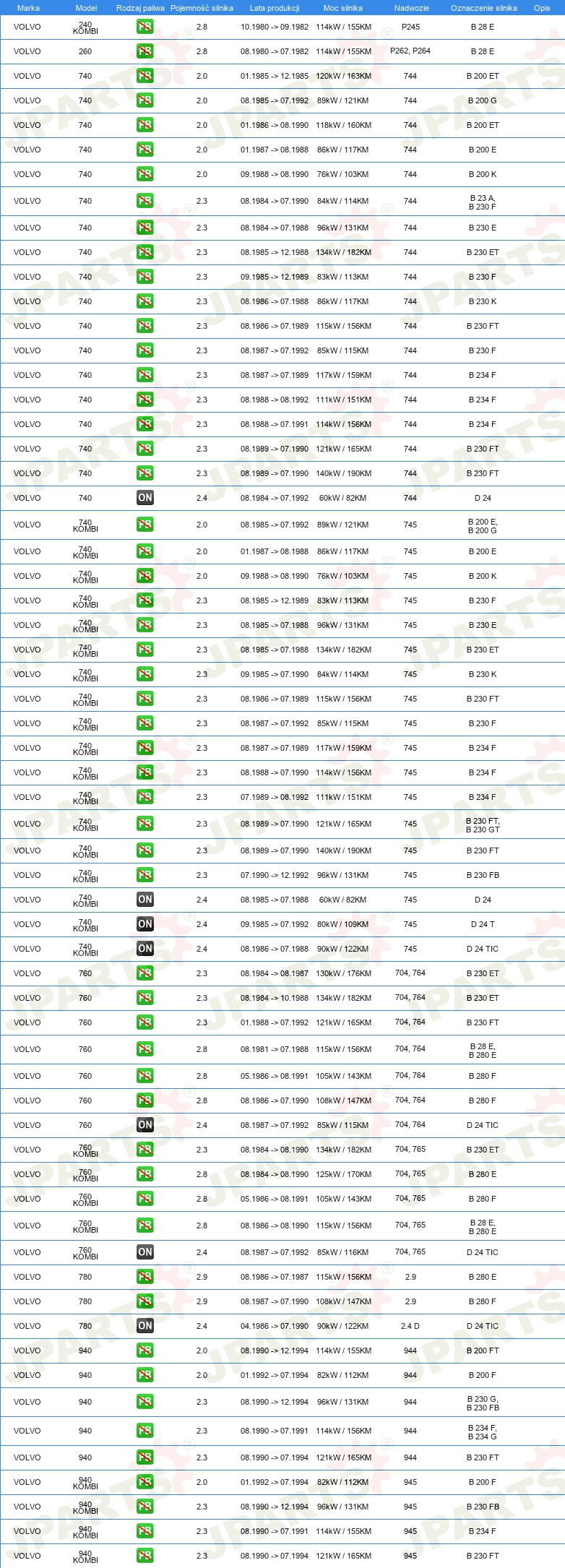Click petrol icon in 940 KOMBI B 200 F row
Image resolution: width=565 pixels, height=1568 pixels.
tap(145, 1482)
